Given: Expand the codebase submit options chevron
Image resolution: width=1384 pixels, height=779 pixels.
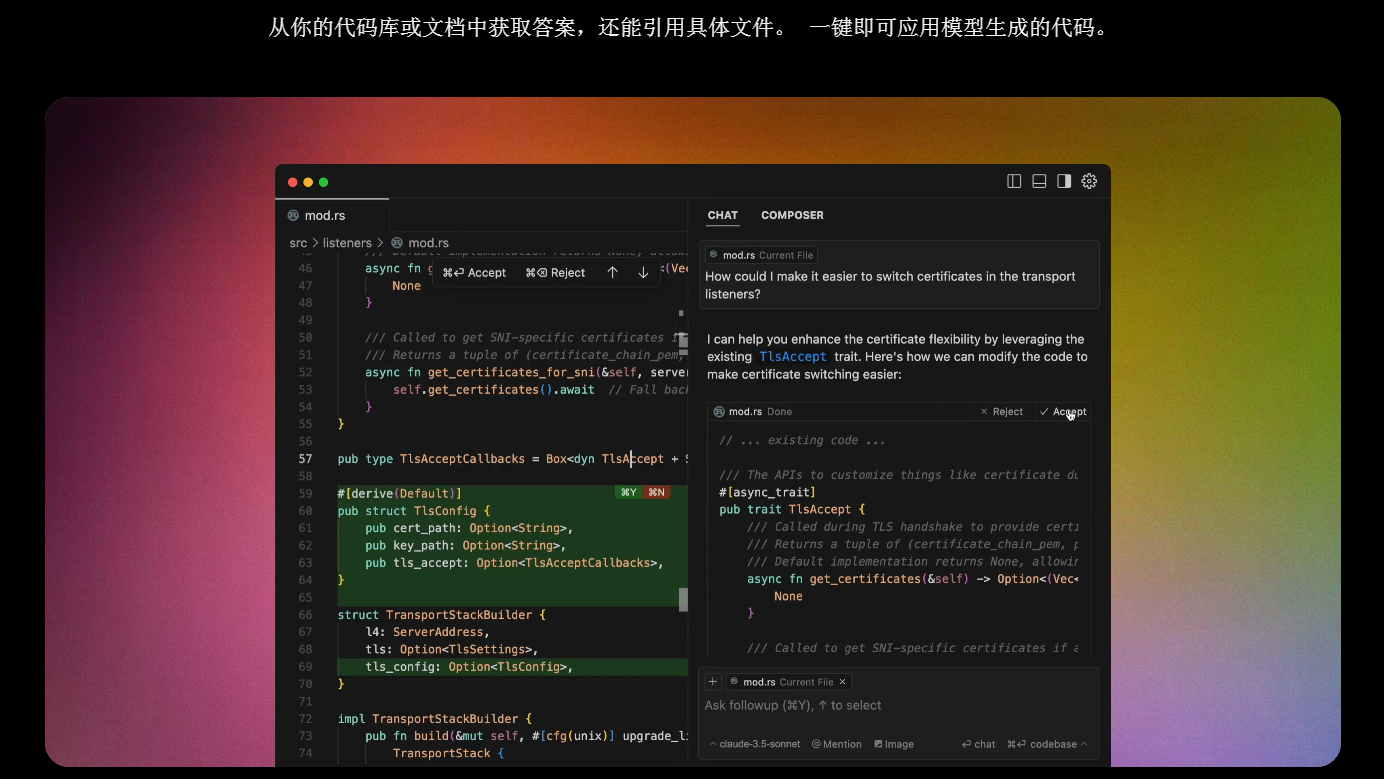Looking at the screenshot, I should (1085, 744).
